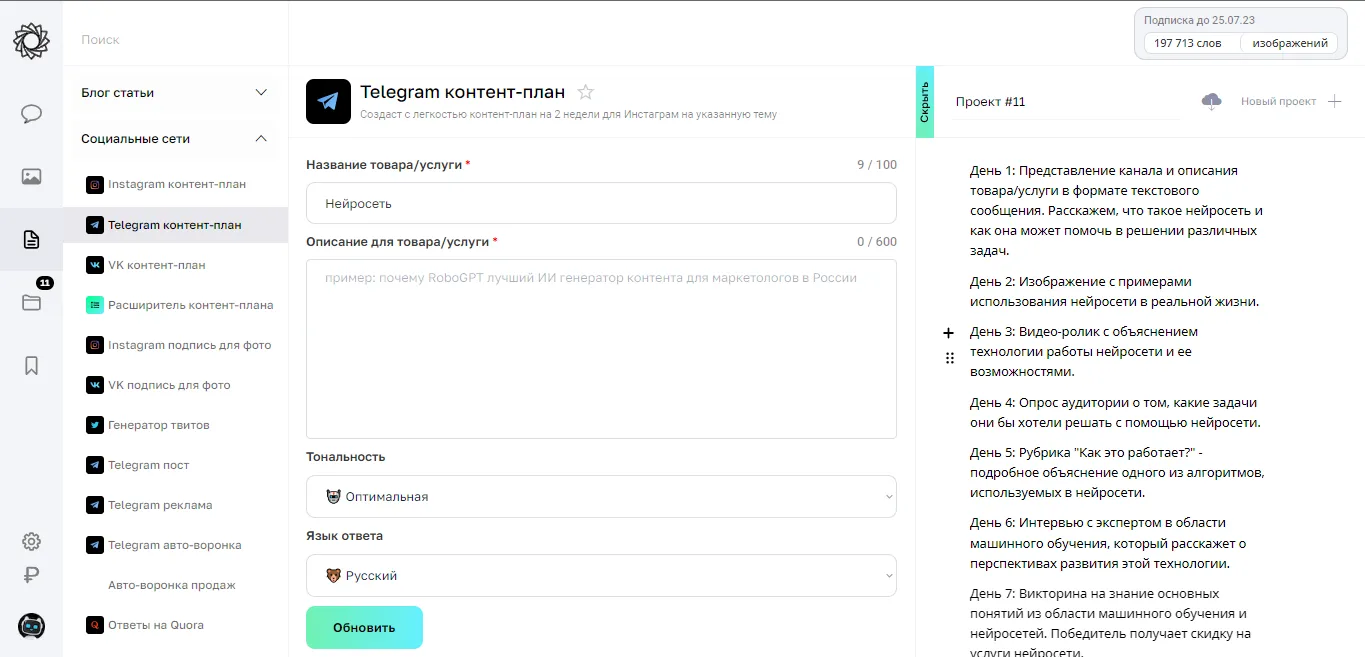This screenshot has width=1365, height=657.
Task: Click Instagram icon of Instagram подпись для фото
Action: (95, 345)
